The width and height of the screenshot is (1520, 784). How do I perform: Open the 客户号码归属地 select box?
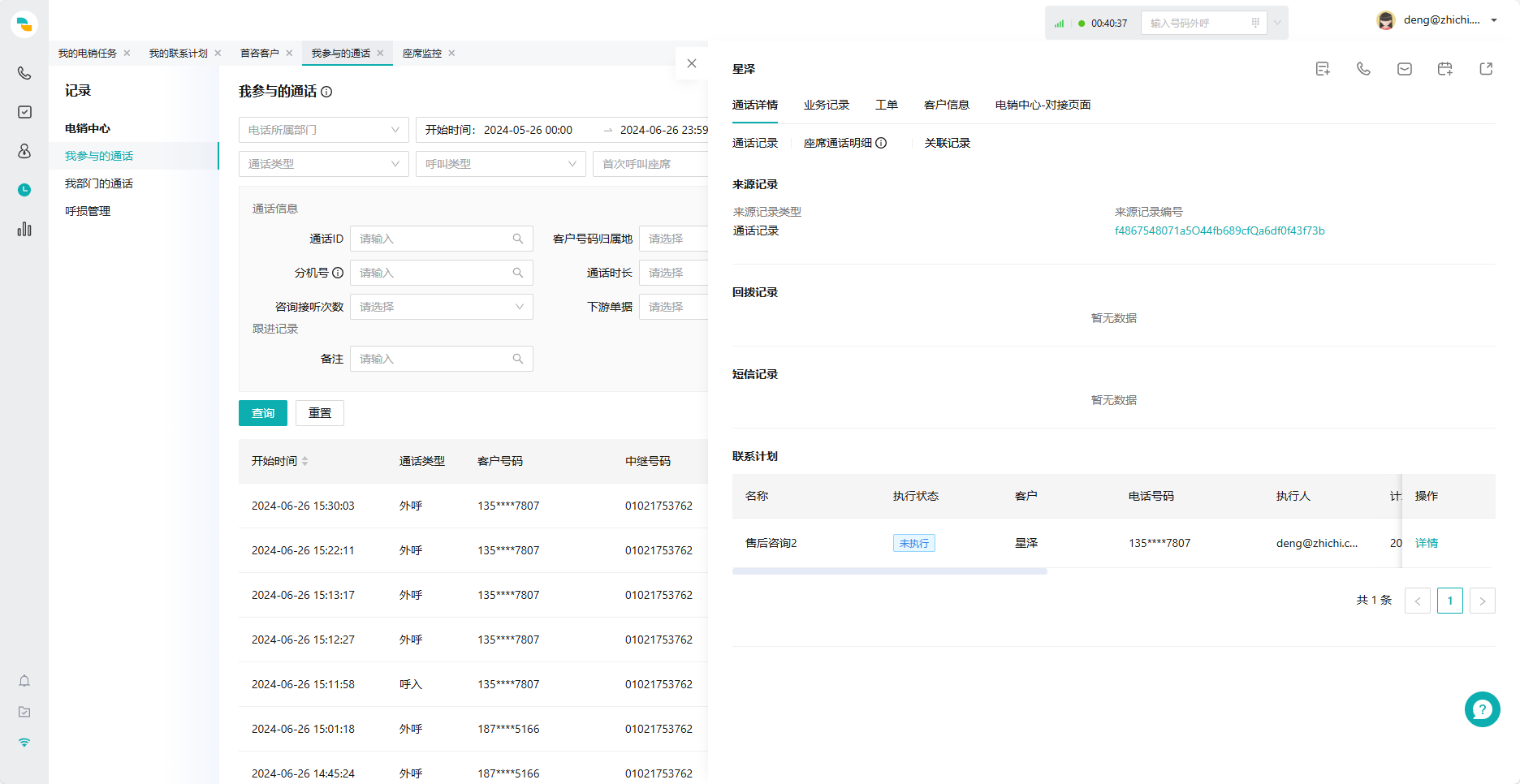pos(673,239)
